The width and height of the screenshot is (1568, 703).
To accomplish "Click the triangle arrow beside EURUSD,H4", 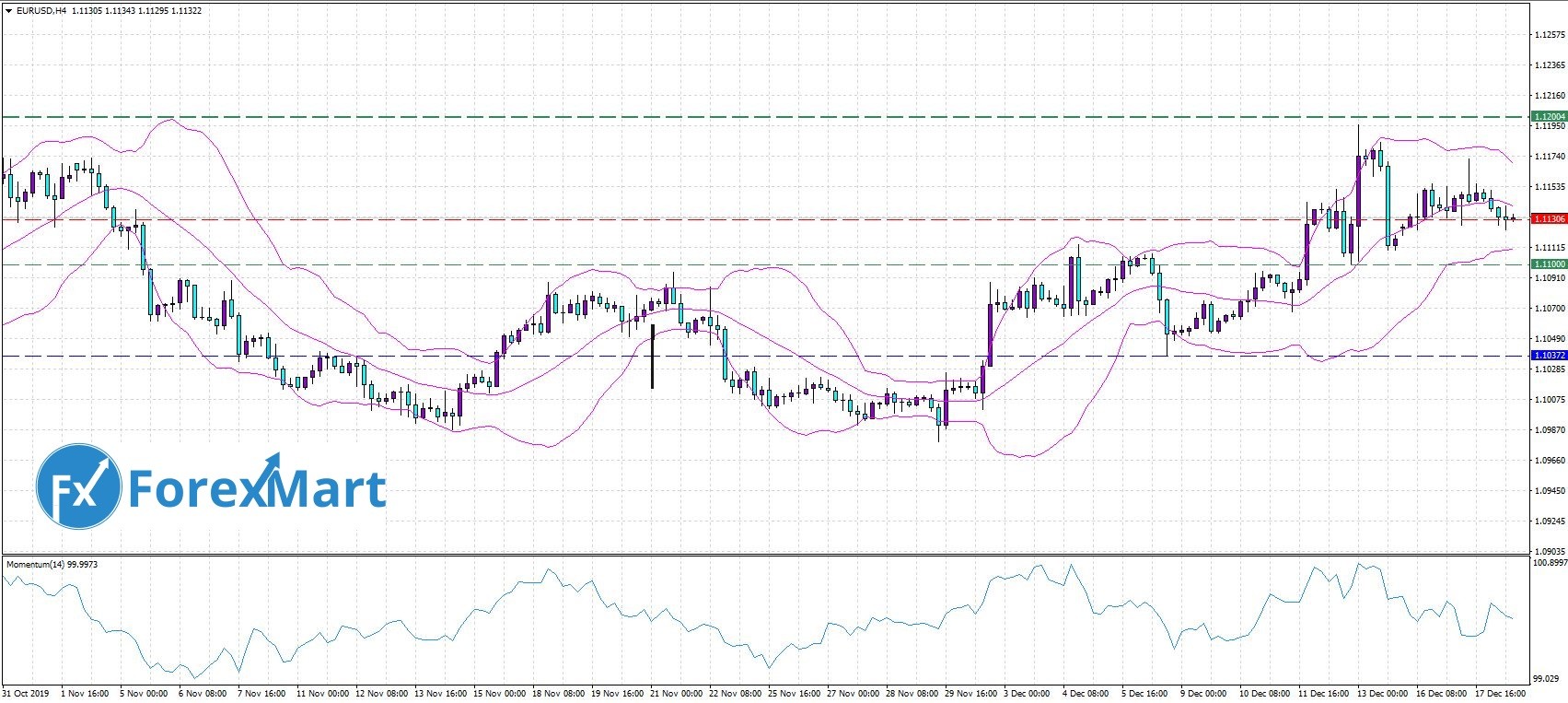I will tap(8, 11).
